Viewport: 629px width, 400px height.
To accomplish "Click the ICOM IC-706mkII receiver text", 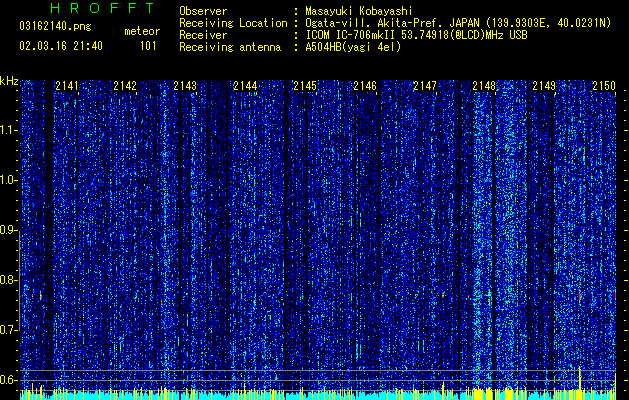I will (x=416, y=35).
